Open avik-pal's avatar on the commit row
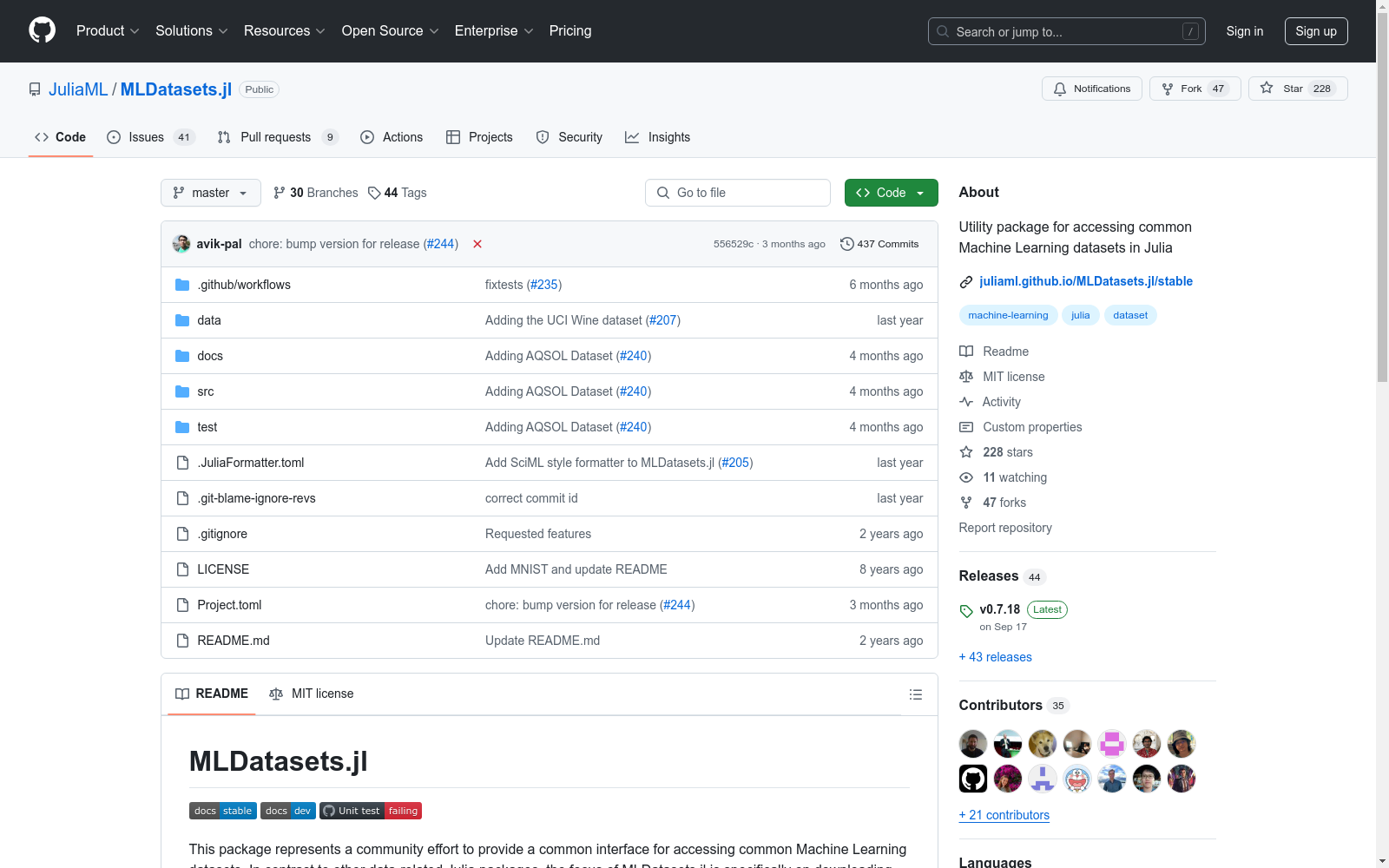The width and height of the screenshot is (1389, 868). 181,244
